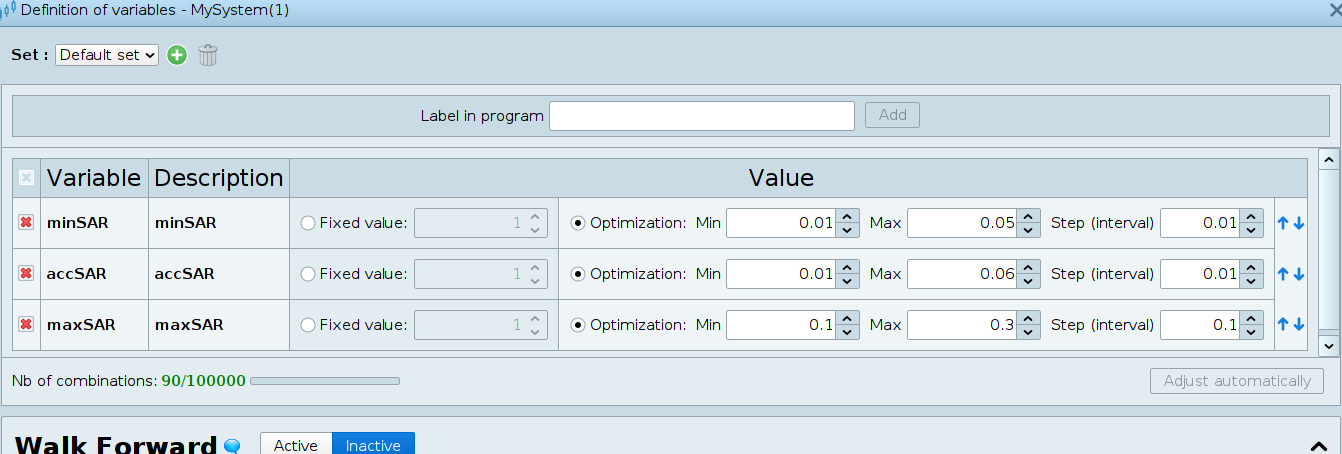Click the Add label button
Viewport: 1342px width, 454px height.
(x=892, y=115)
